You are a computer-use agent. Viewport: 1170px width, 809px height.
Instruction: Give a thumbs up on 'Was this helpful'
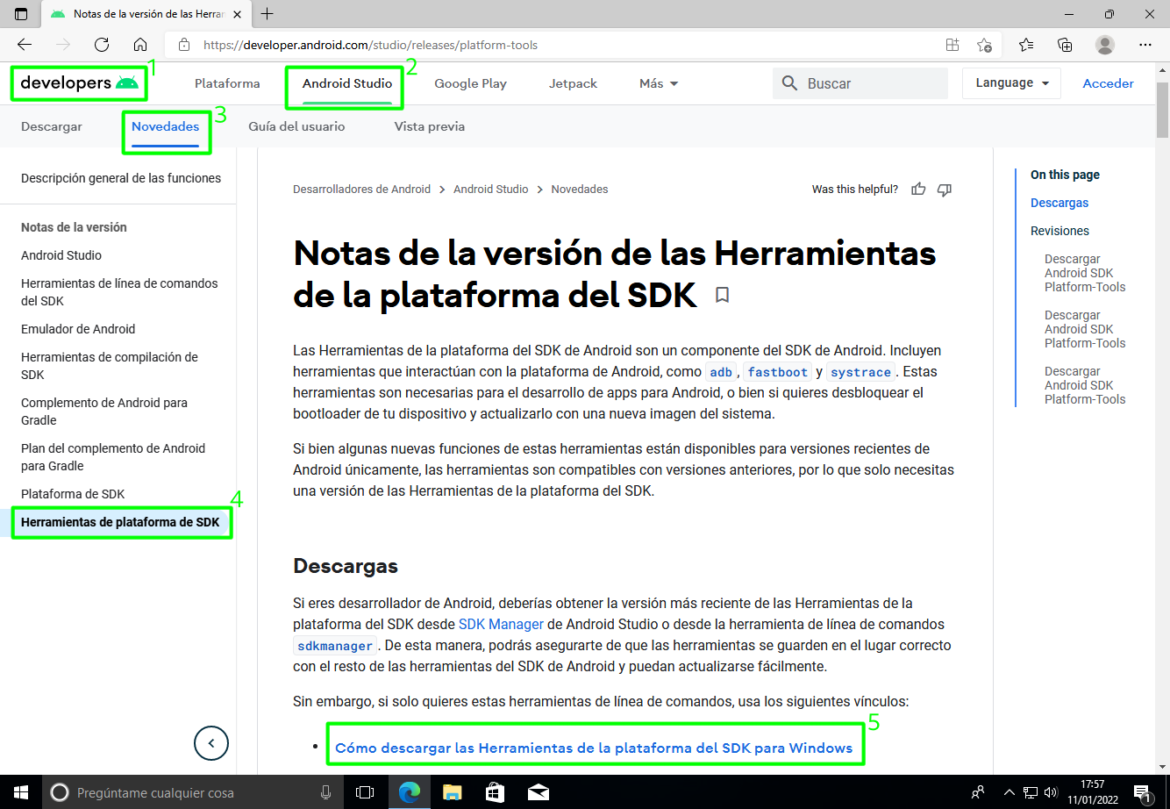point(918,189)
